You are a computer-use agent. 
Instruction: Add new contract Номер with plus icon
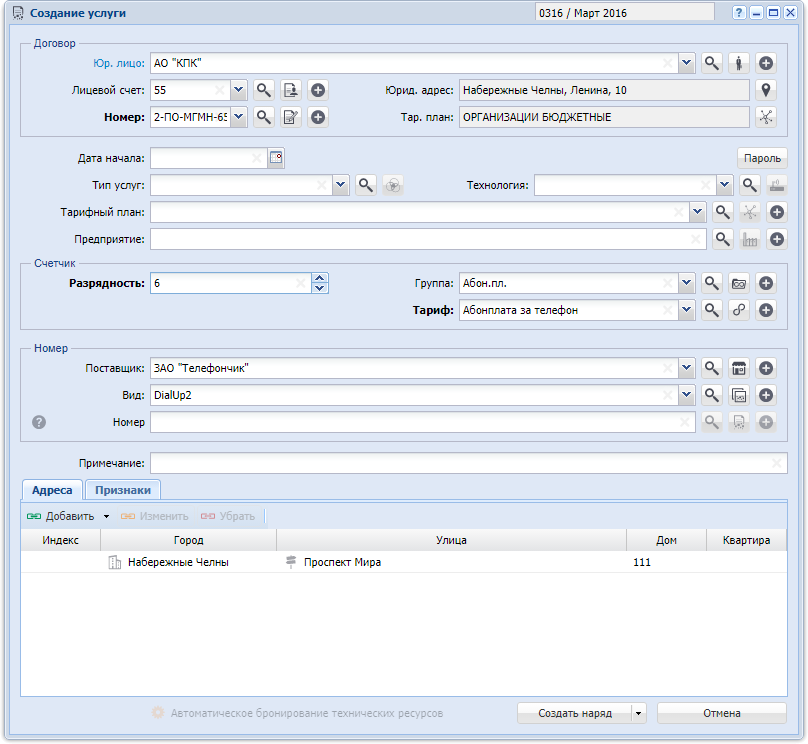[318, 117]
